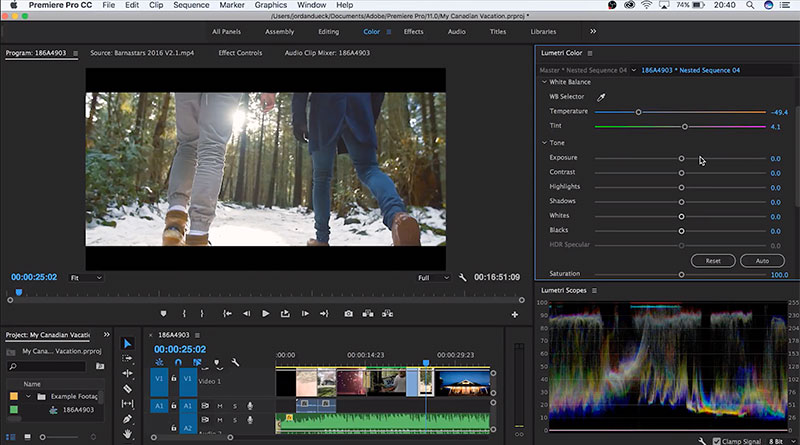Click the Add Marker icon
This screenshot has width=800, height=445.
click(163, 314)
